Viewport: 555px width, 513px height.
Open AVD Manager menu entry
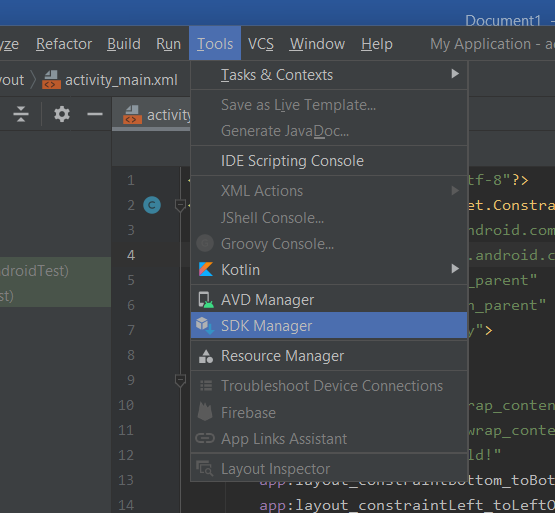[x=329, y=300]
